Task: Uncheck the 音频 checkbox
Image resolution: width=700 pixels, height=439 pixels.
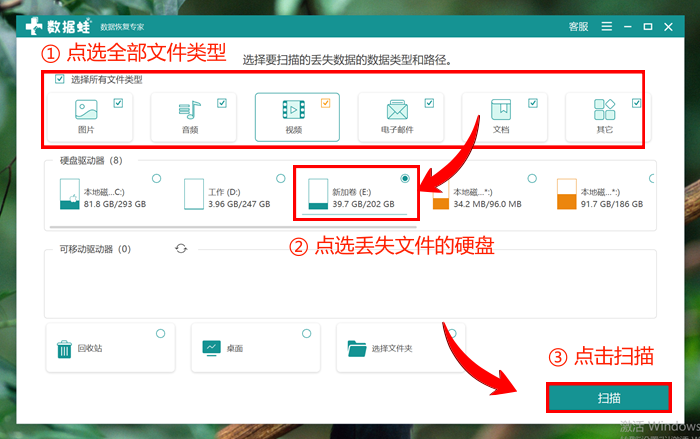Action: 221,103
